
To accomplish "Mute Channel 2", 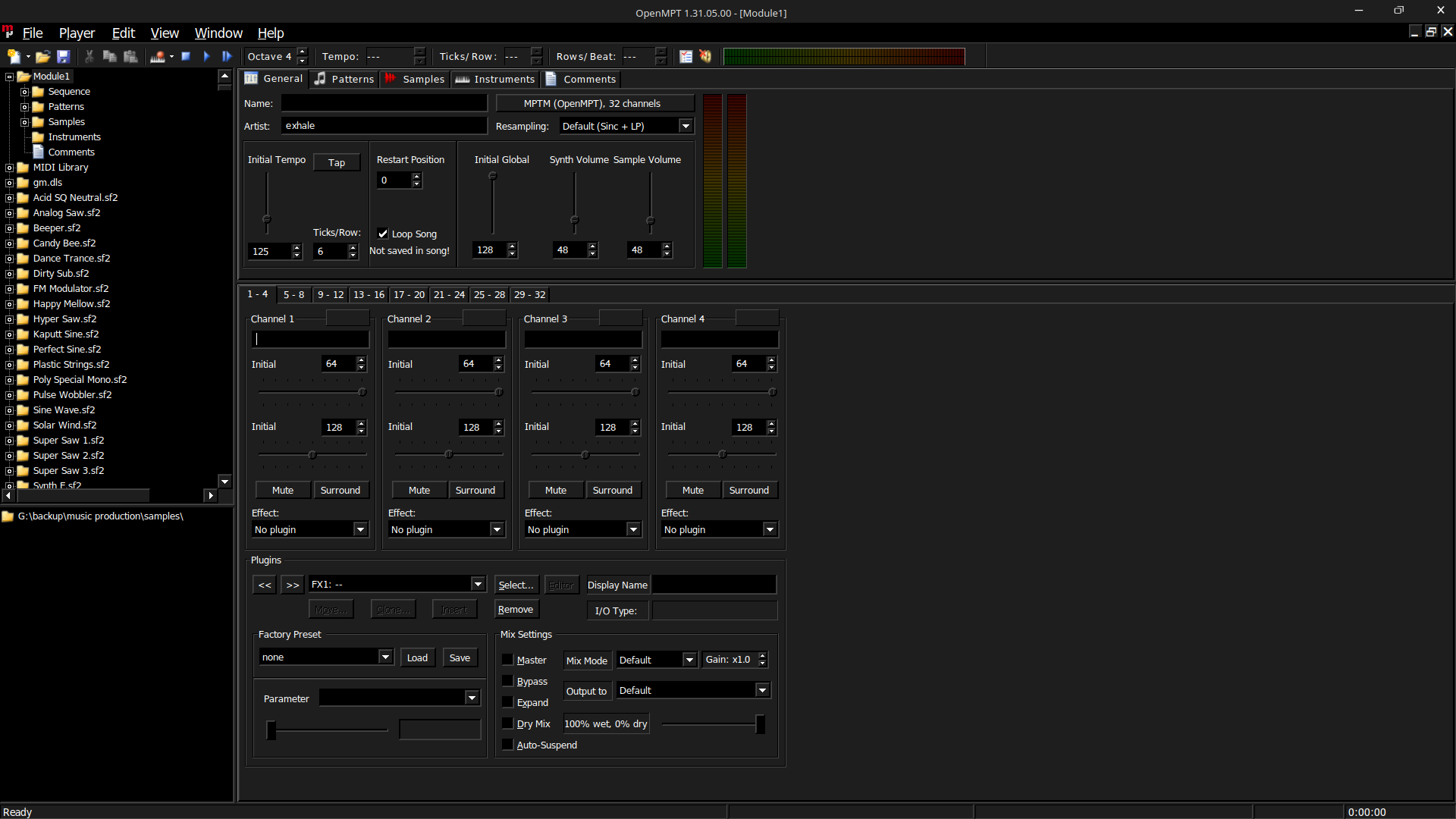I will (419, 490).
